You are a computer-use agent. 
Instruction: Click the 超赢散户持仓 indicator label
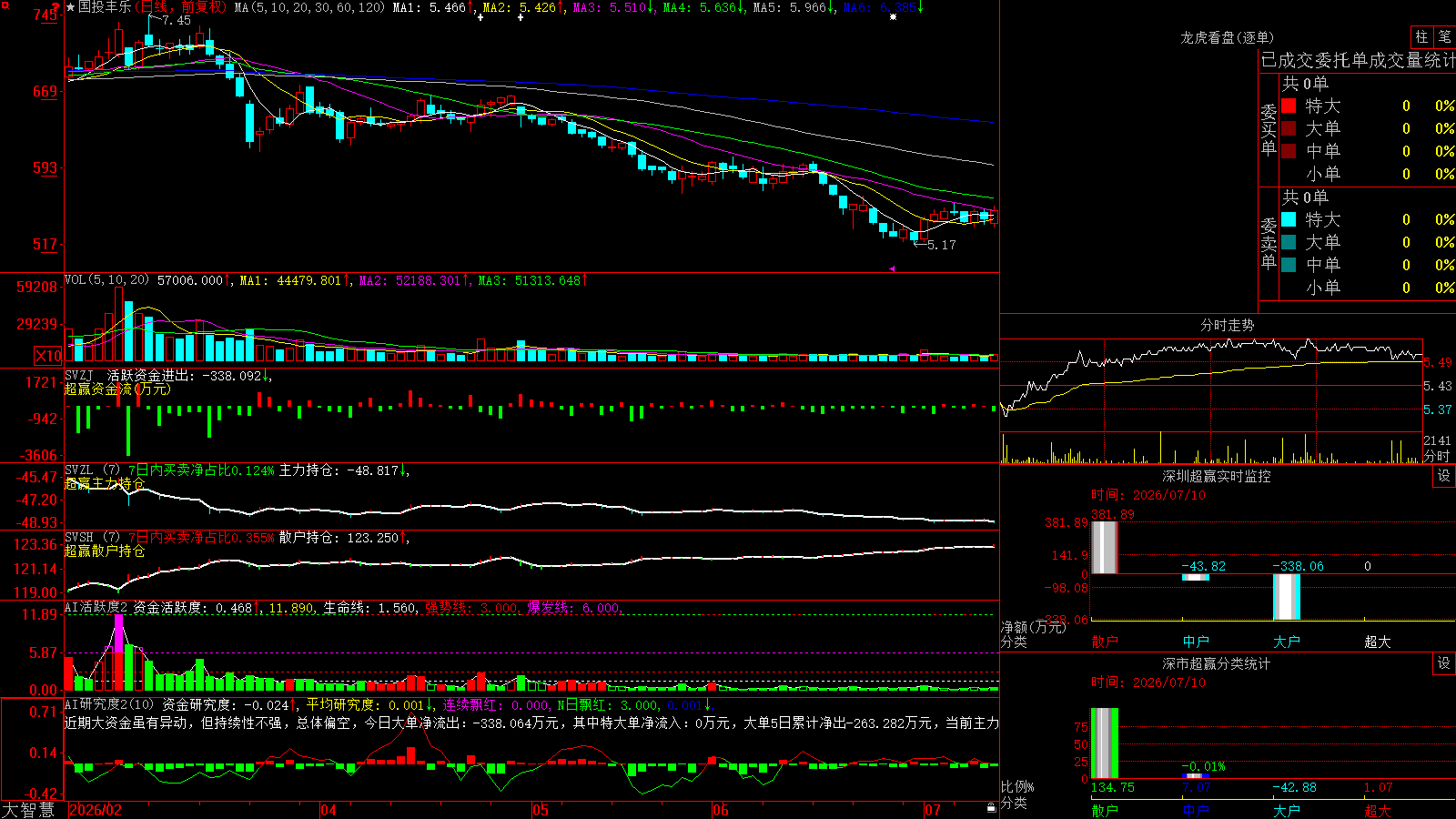(105, 551)
